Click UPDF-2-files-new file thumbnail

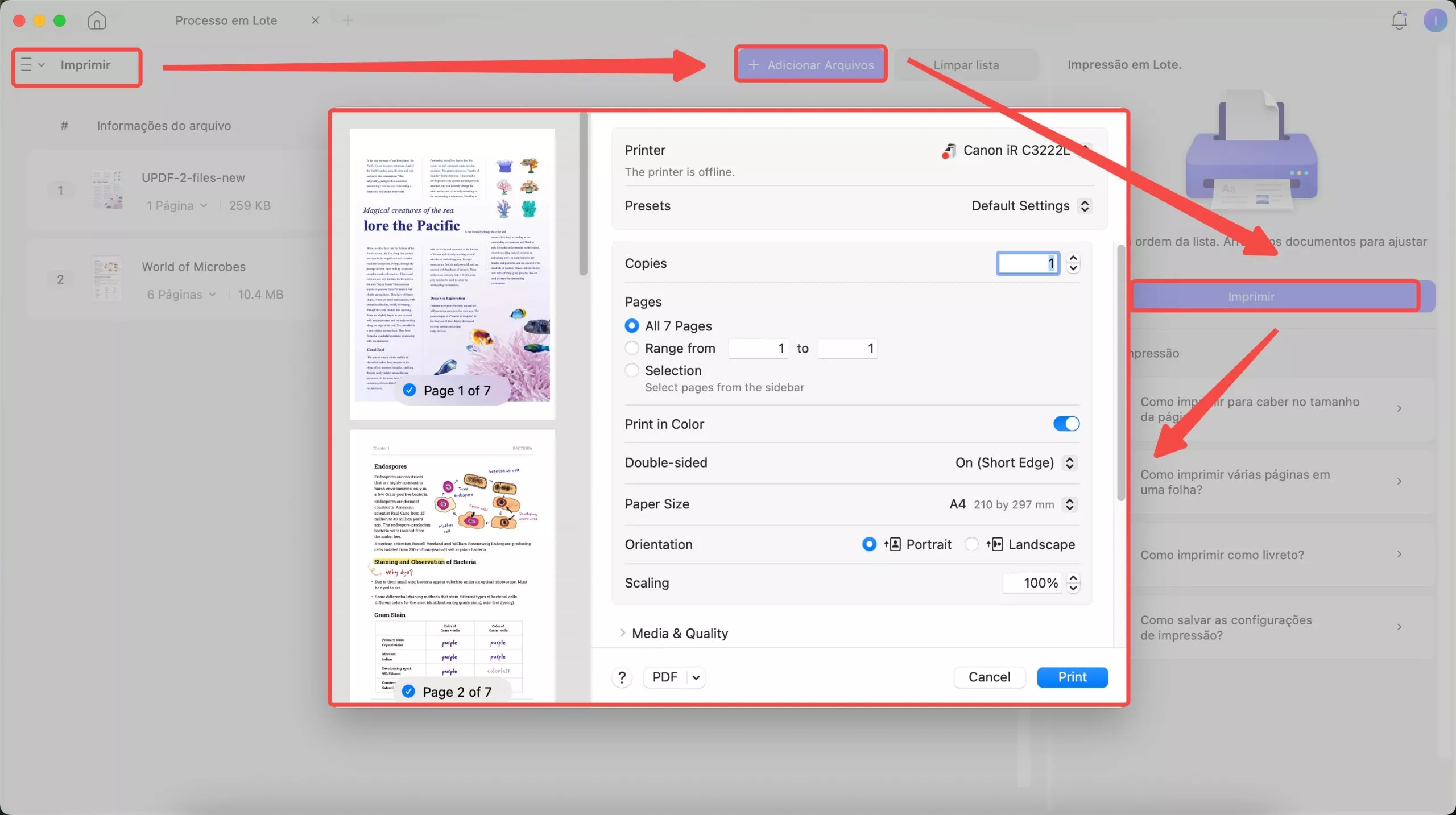(x=107, y=190)
